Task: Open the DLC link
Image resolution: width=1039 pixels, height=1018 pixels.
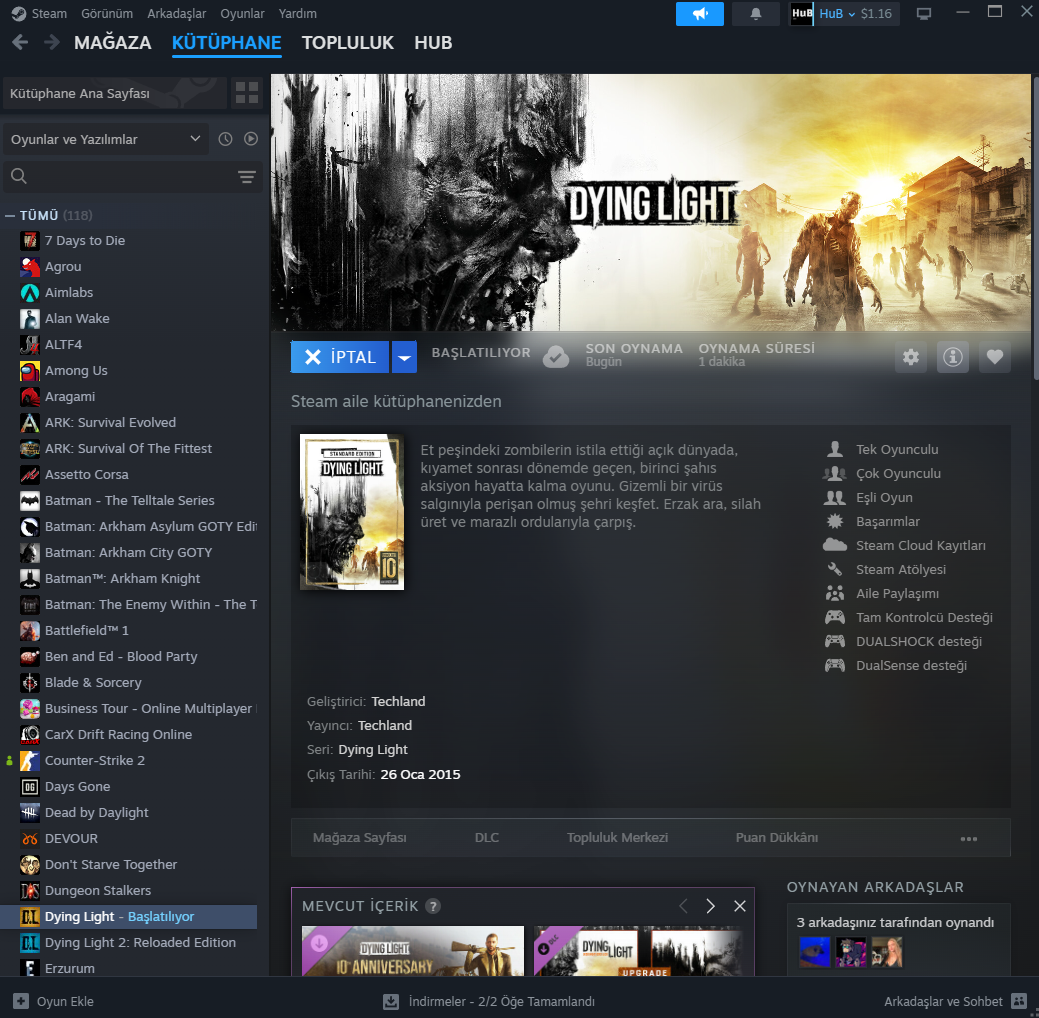Action: pyautogui.click(x=487, y=838)
